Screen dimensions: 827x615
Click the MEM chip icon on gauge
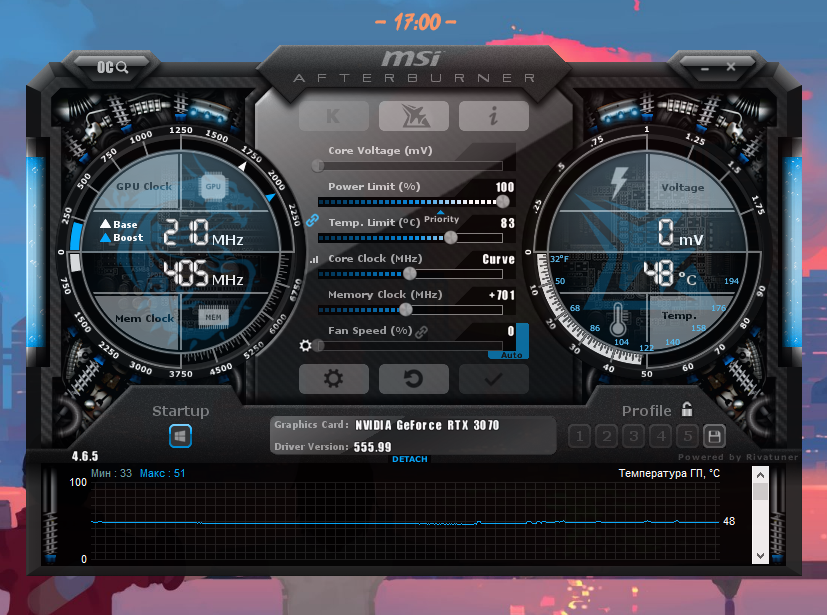[213, 317]
